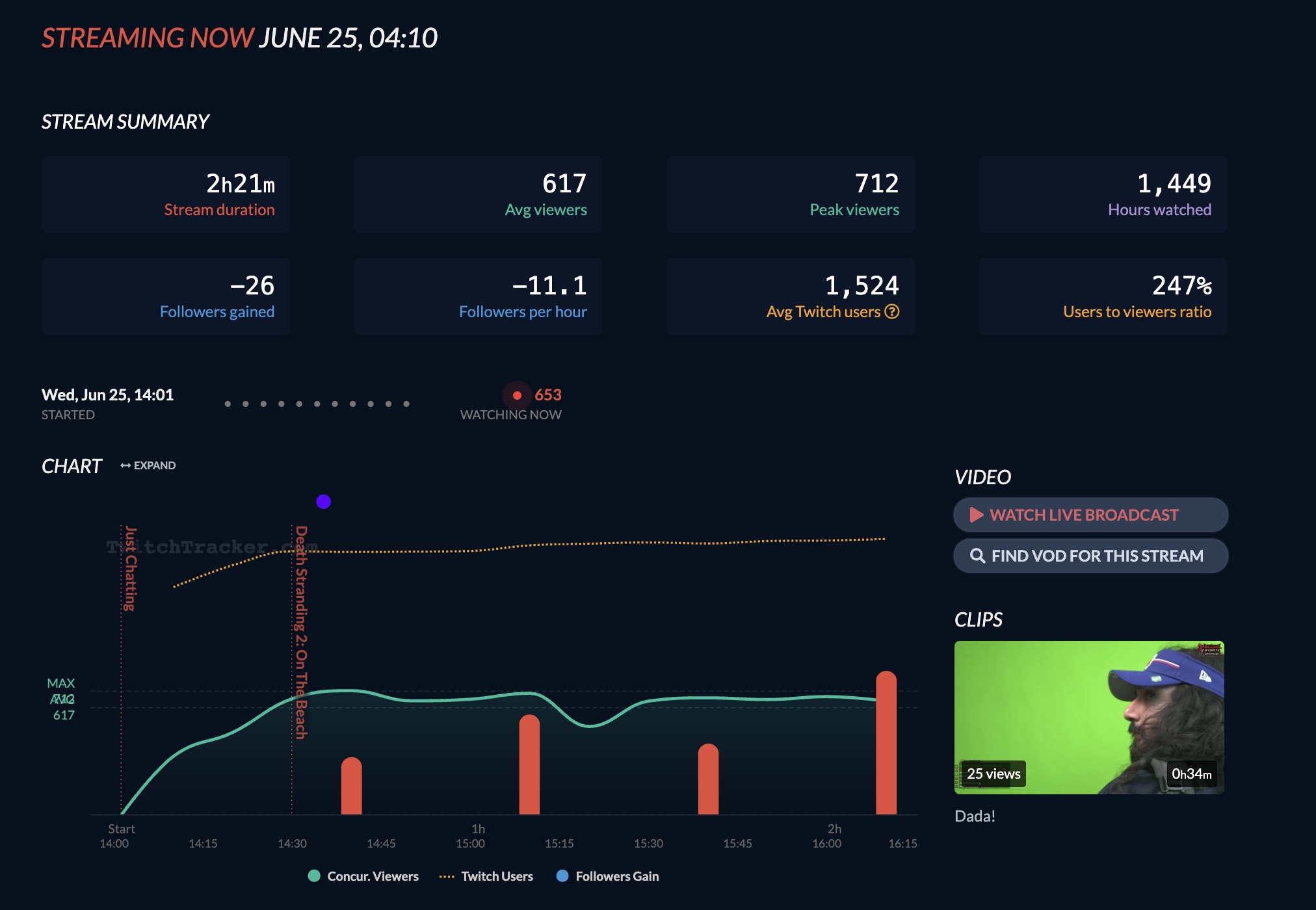Viewport: 1316px width, 910px height.
Task: Click the MAX label on chart axis
Action: click(60, 683)
